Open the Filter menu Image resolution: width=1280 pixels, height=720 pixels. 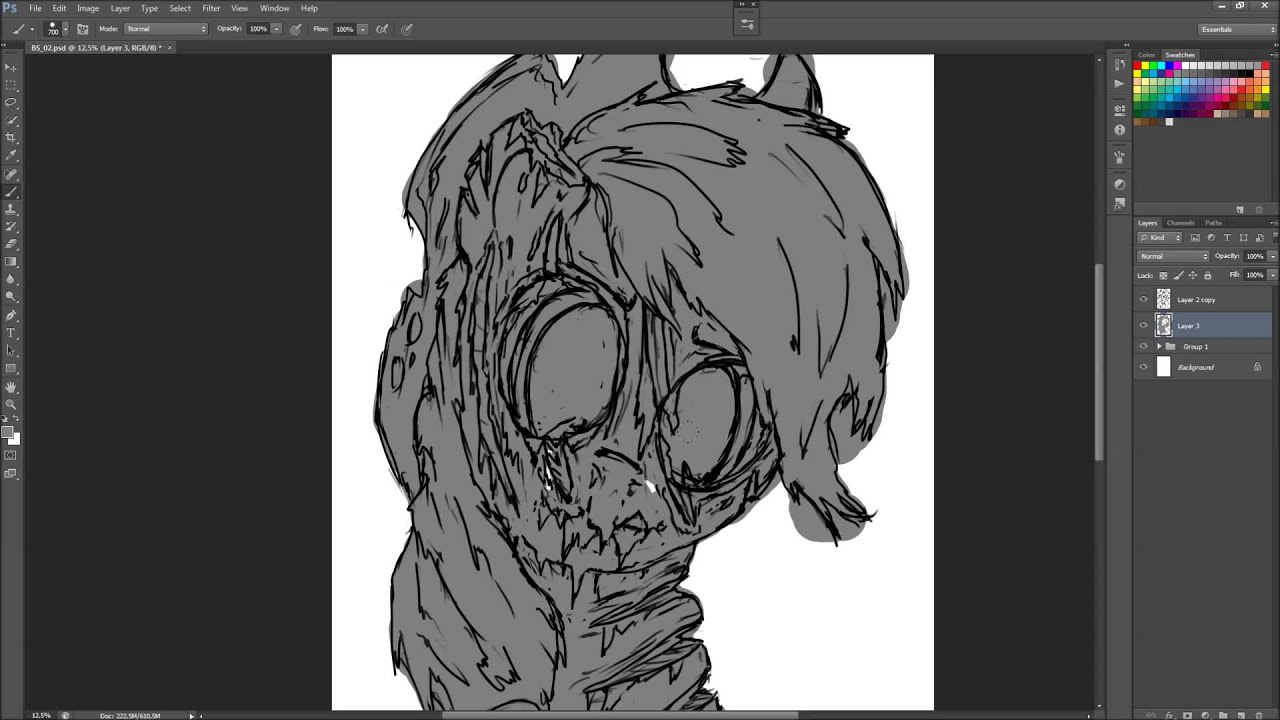(211, 8)
